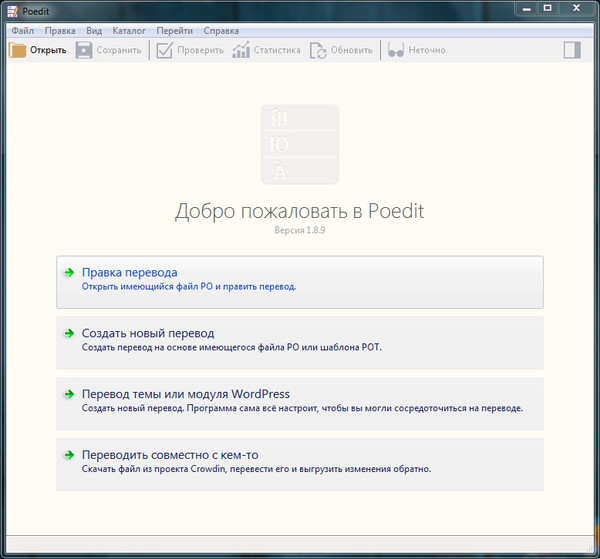Click the Версия 1.8.9 text

tap(300, 230)
